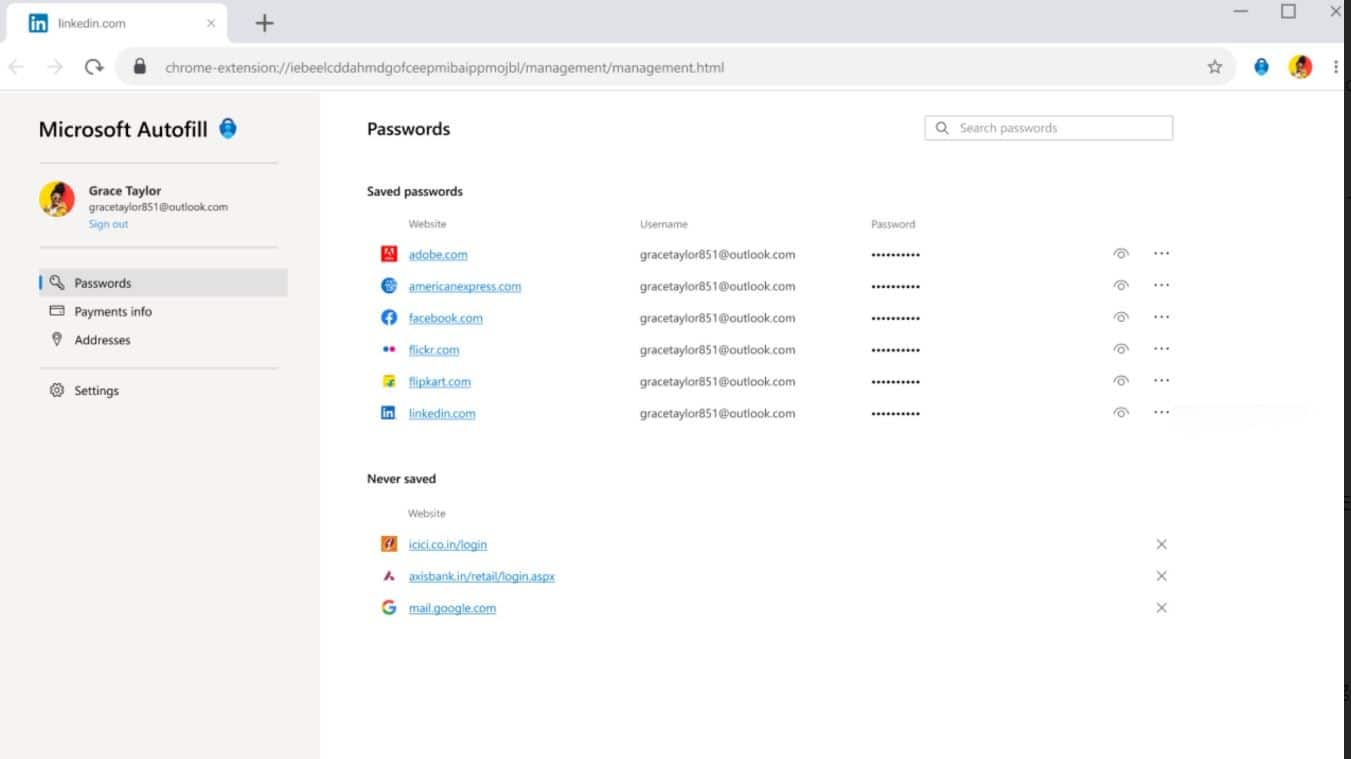Unhide the flickr.com password
Image resolution: width=1351 pixels, height=759 pixels.
1121,350
